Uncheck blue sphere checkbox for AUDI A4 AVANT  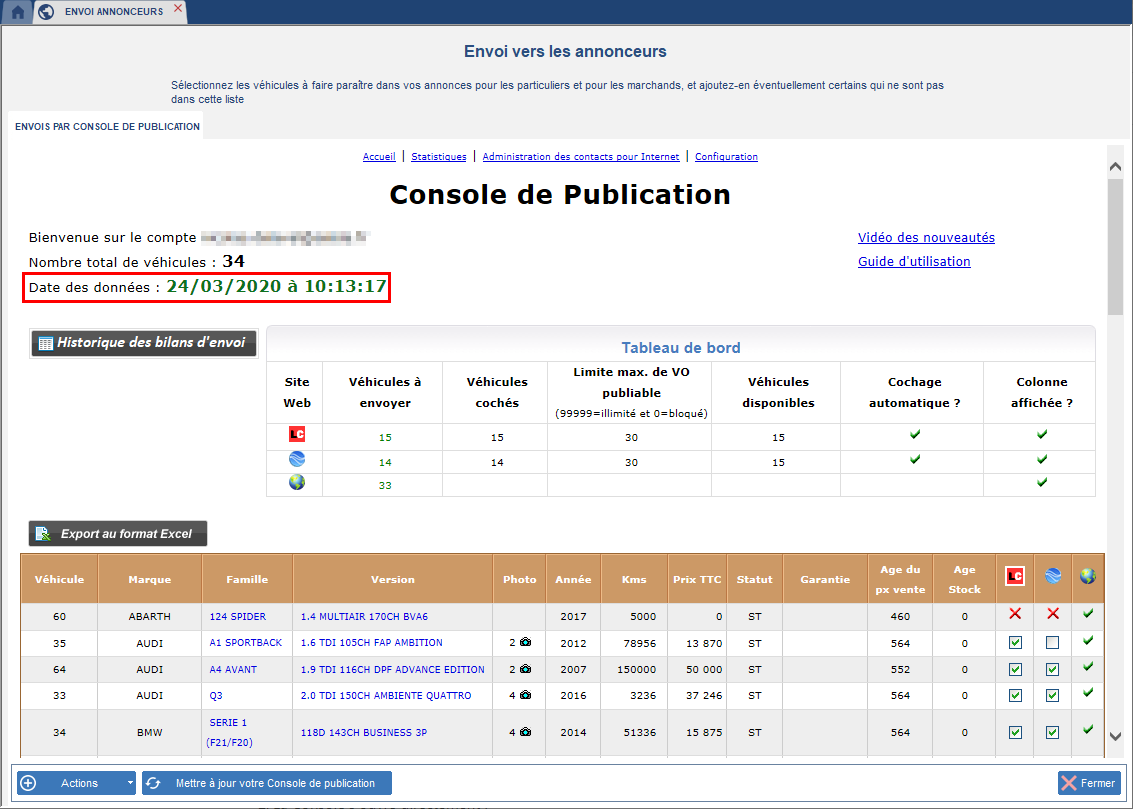(1053, 670)
